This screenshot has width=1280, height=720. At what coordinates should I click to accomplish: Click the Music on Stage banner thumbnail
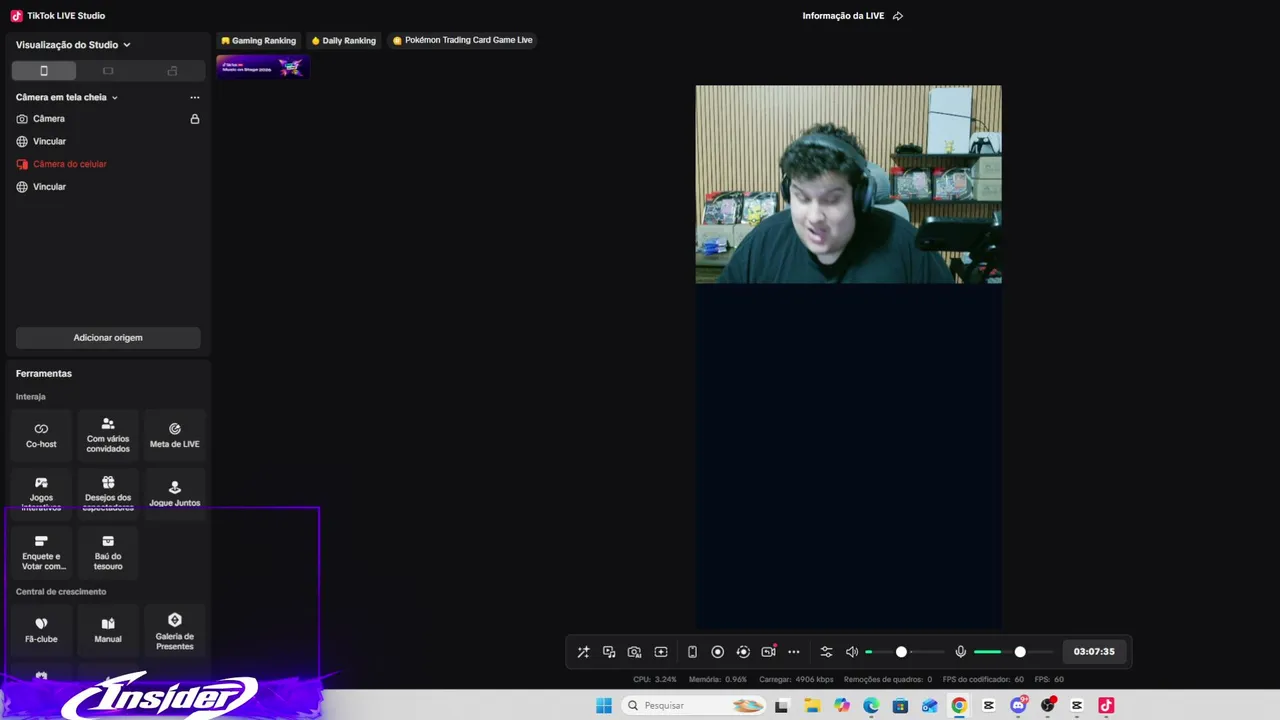pyautogui.click(x=262, y=67)
